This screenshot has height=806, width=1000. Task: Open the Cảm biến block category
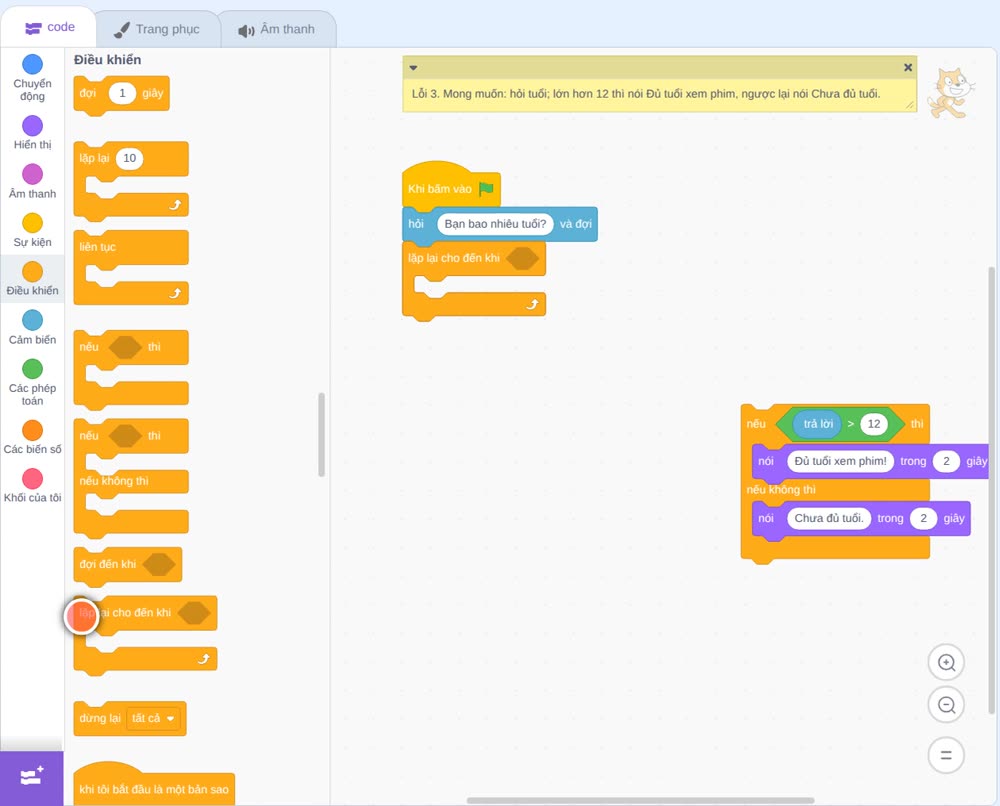point(33,328)
